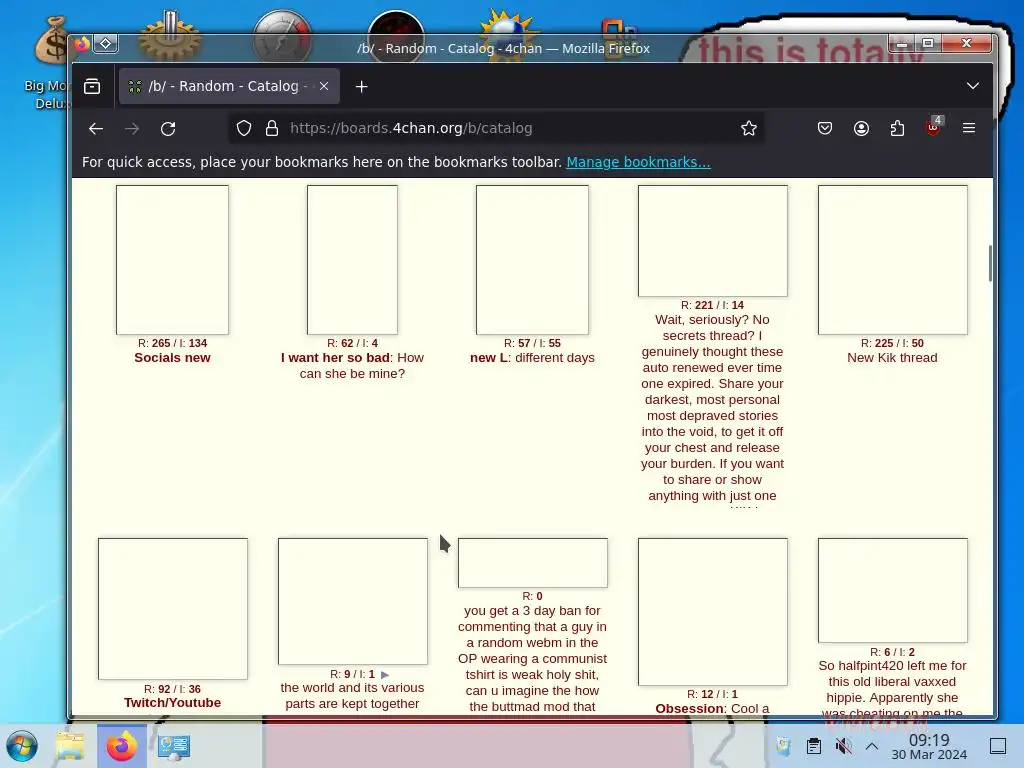Open the Firefox hamburger menu
This screenshot has height=768, width=1024.
pyautogui.click(x=969, y=129)
